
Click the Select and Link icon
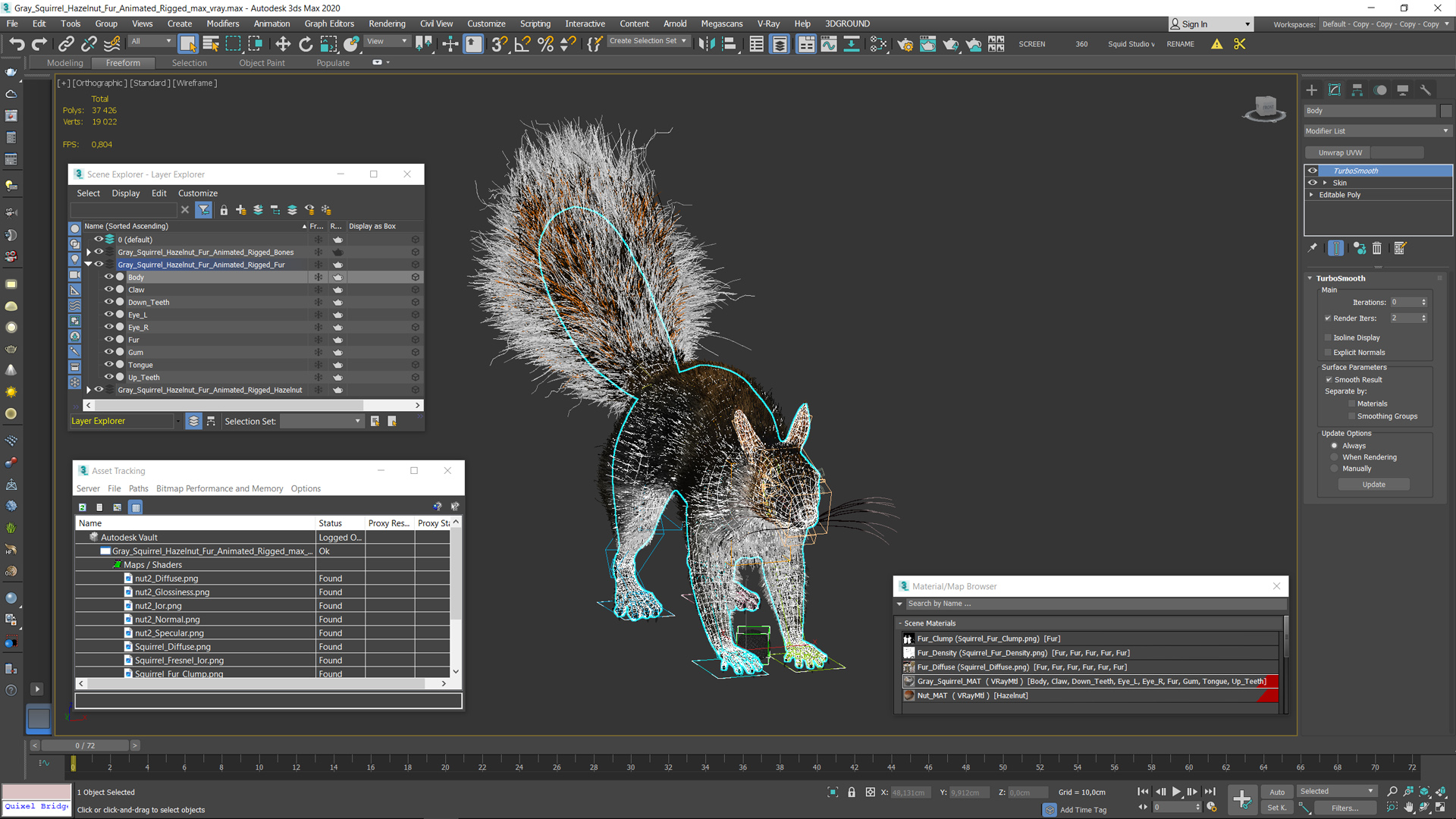click(x=66, y=44)
